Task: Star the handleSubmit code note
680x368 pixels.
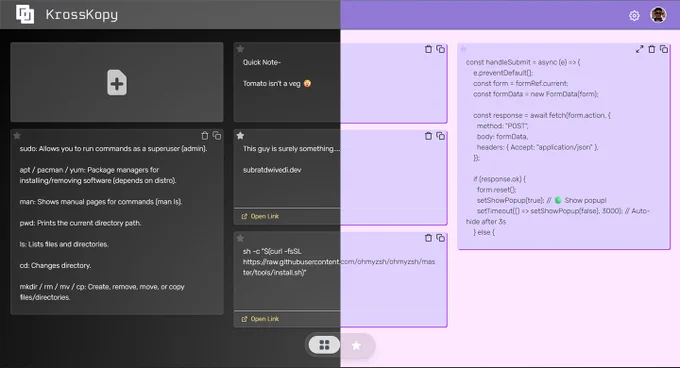Action: coord(464,49)
